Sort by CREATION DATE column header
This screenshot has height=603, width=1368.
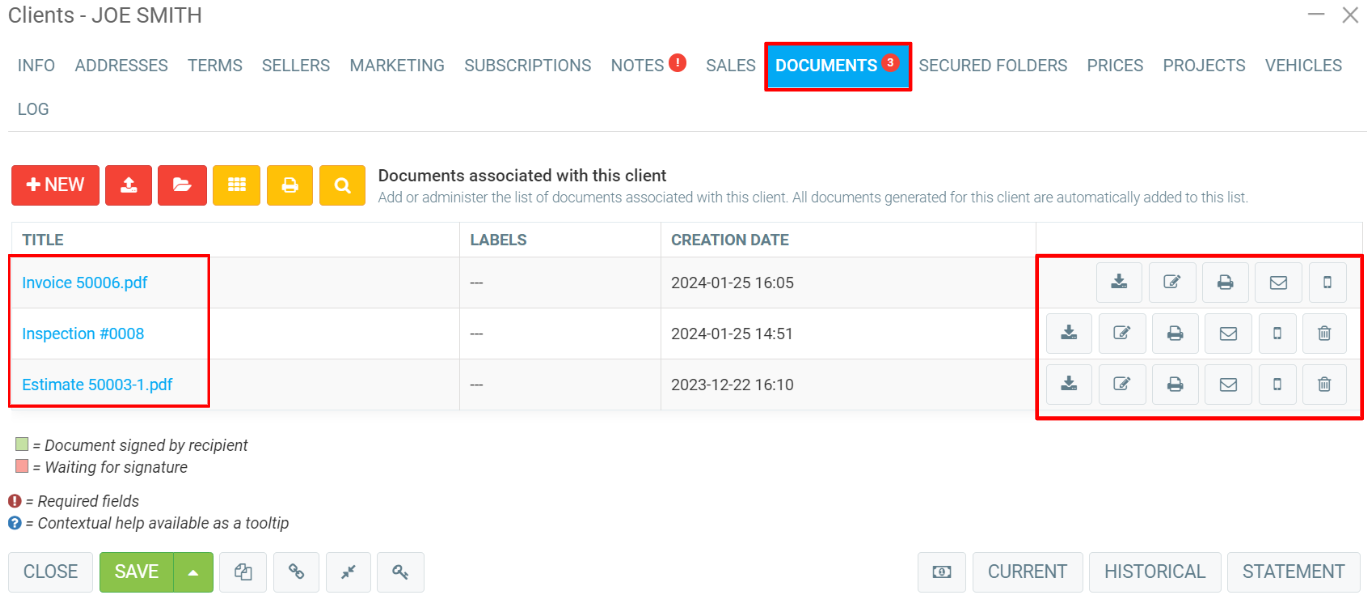[729, 240]
